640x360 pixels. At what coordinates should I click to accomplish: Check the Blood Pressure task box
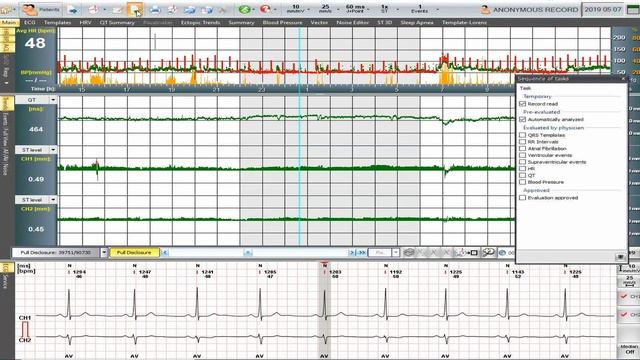pos(522,182)
